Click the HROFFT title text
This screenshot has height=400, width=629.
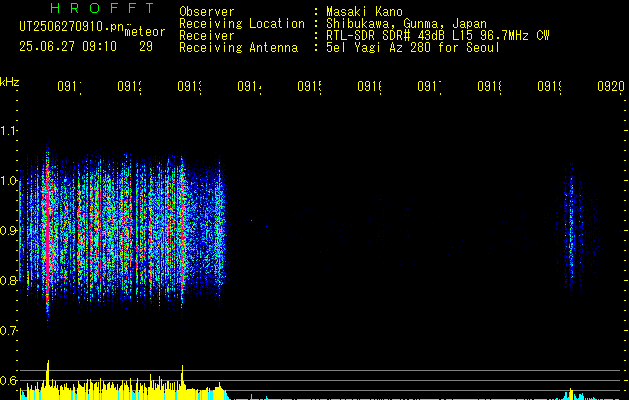(103, 8)
